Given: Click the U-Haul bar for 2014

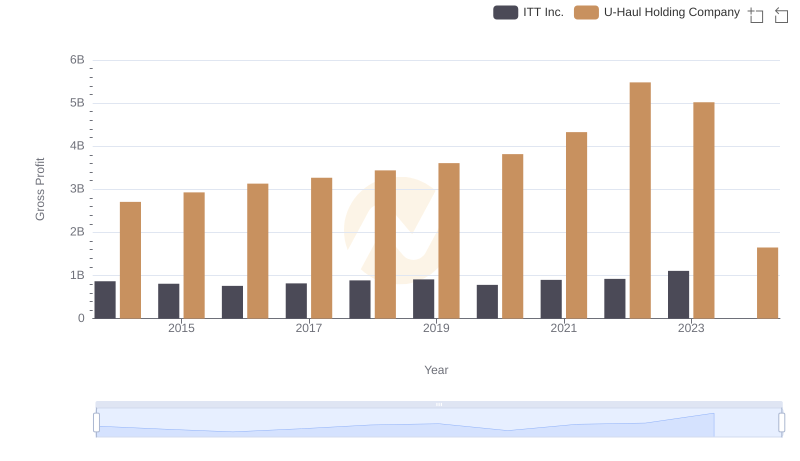Looking at the screenshot, I should tap(130, 260).
